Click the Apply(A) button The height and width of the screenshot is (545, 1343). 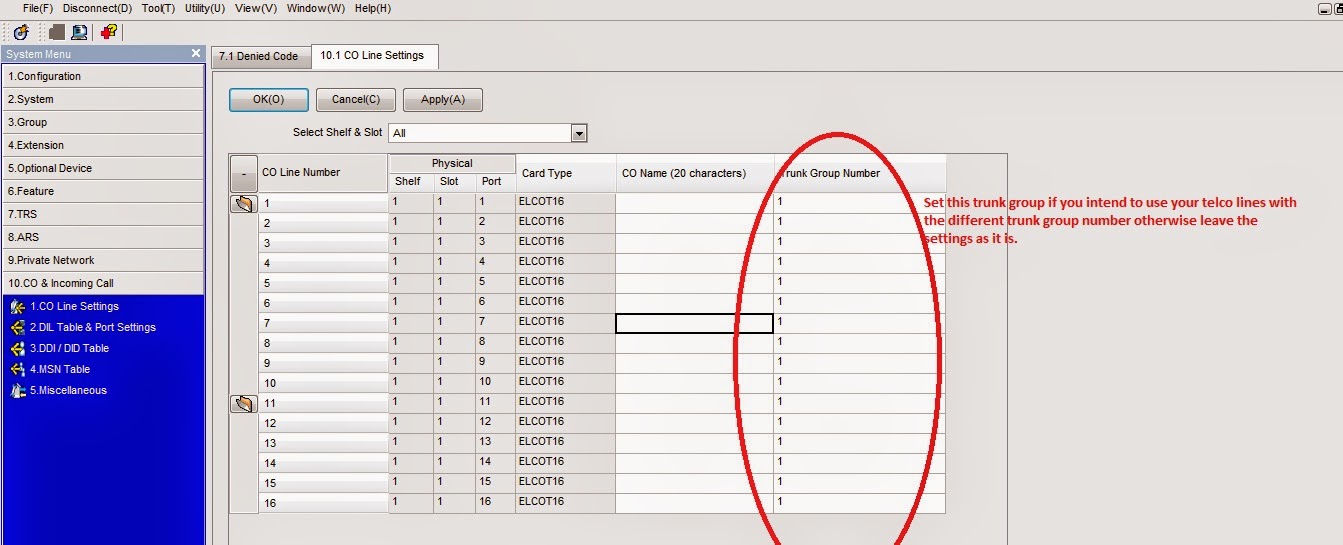coord(443,100)
